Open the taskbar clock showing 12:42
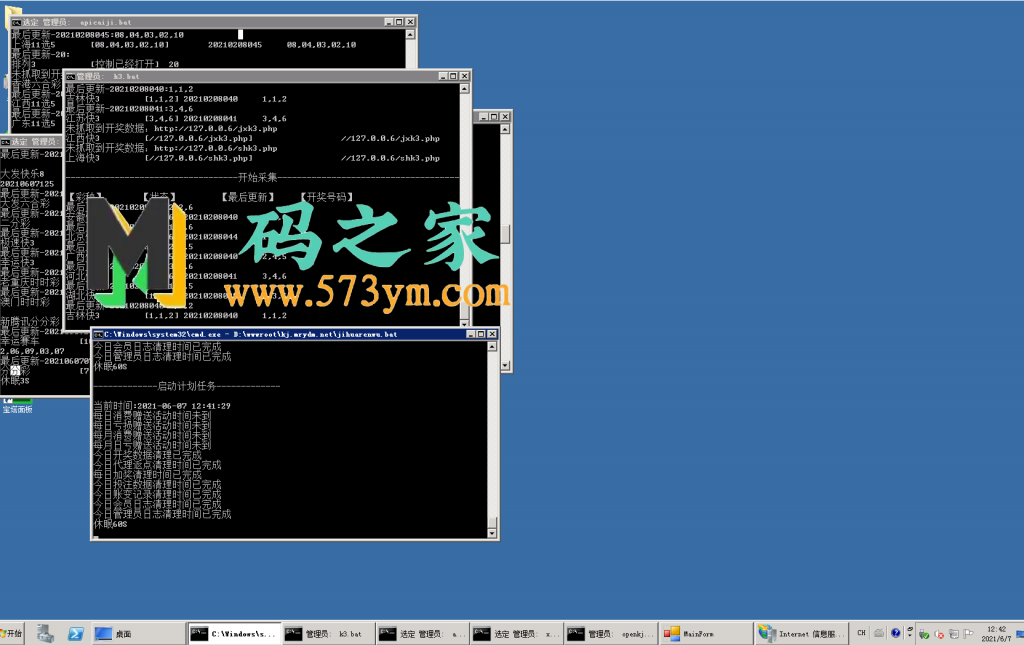This screenshot has height=645, width=1024. (997, 633)
